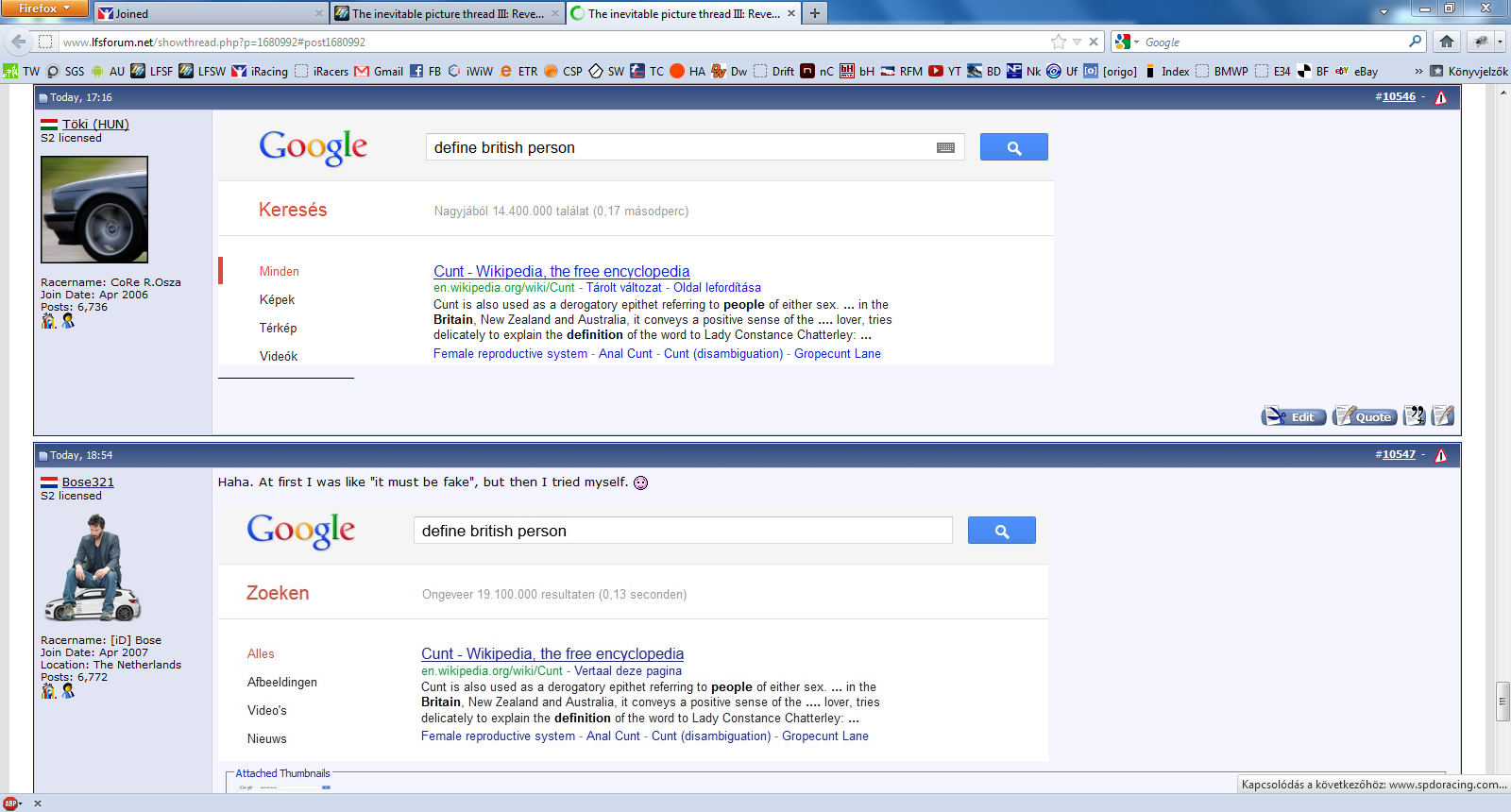The height and width of the screenshot is (812, 1511).
Task: Click the second small icon under Bose321's post count
Action: tap(68, 691)
